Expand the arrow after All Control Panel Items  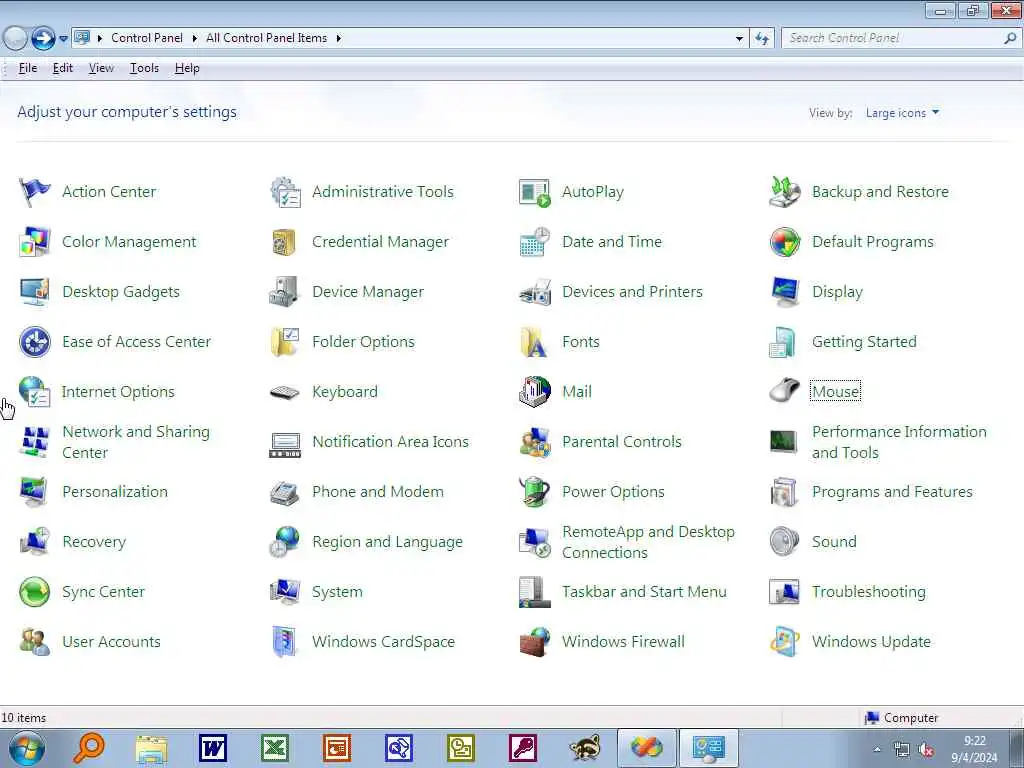pos(338,39)
